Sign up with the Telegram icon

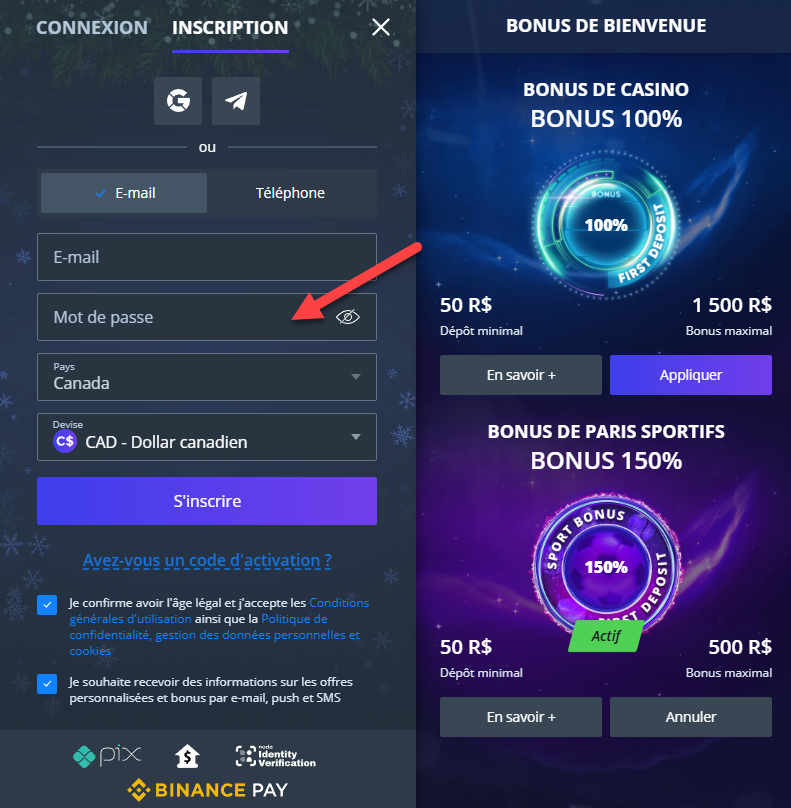pos(236,101)
